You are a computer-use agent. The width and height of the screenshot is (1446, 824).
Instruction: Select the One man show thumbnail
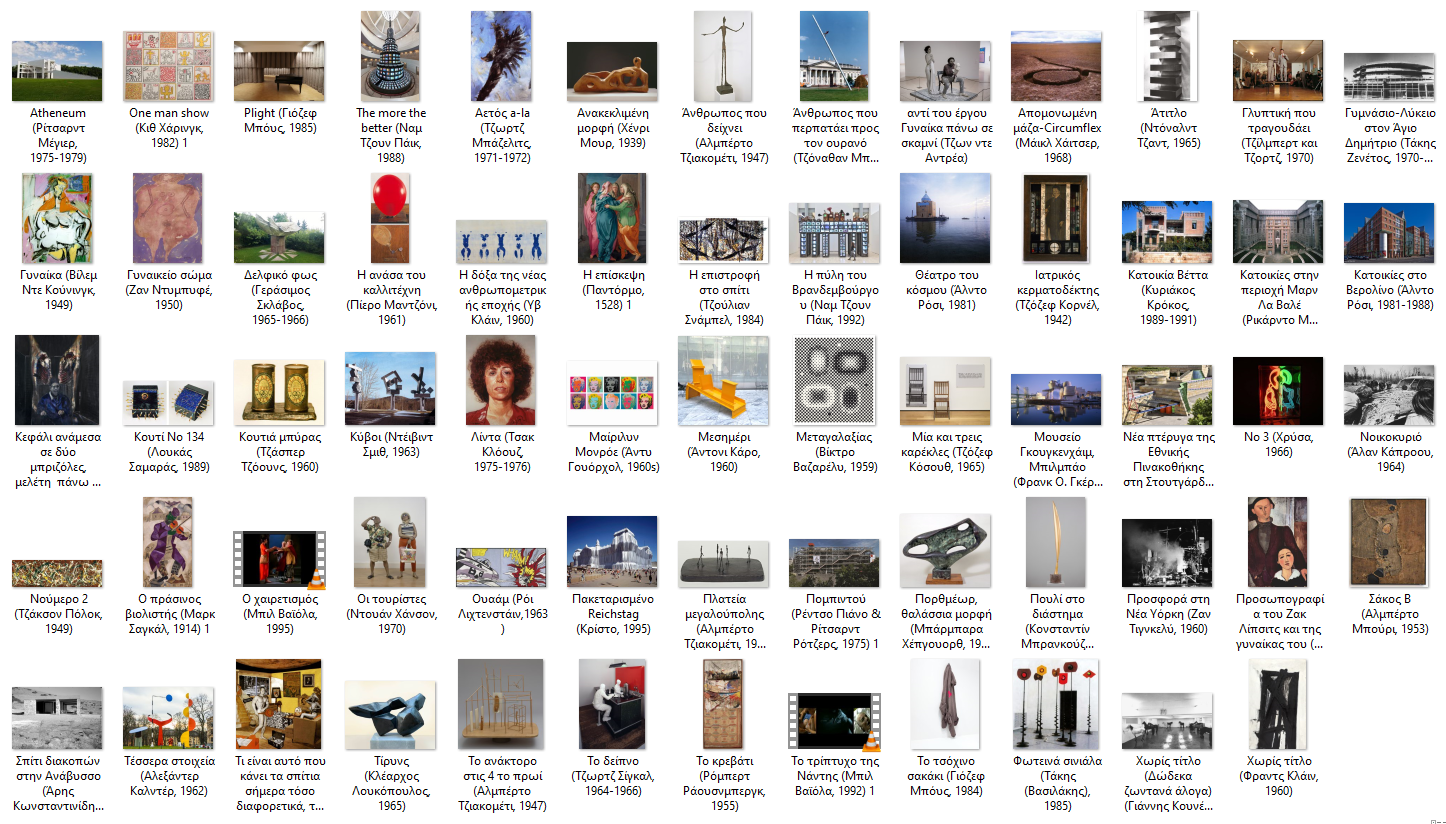pyautogui.click(x=168, y=66)
